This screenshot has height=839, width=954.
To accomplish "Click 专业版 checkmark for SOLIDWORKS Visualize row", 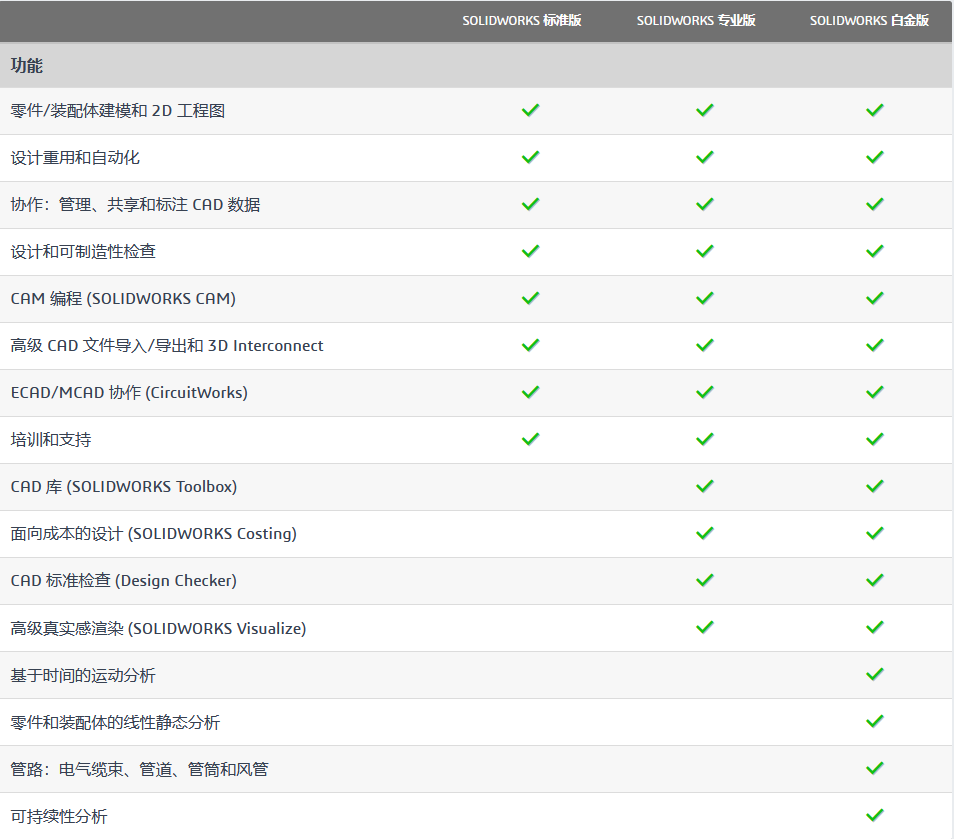I will point(705,627).
